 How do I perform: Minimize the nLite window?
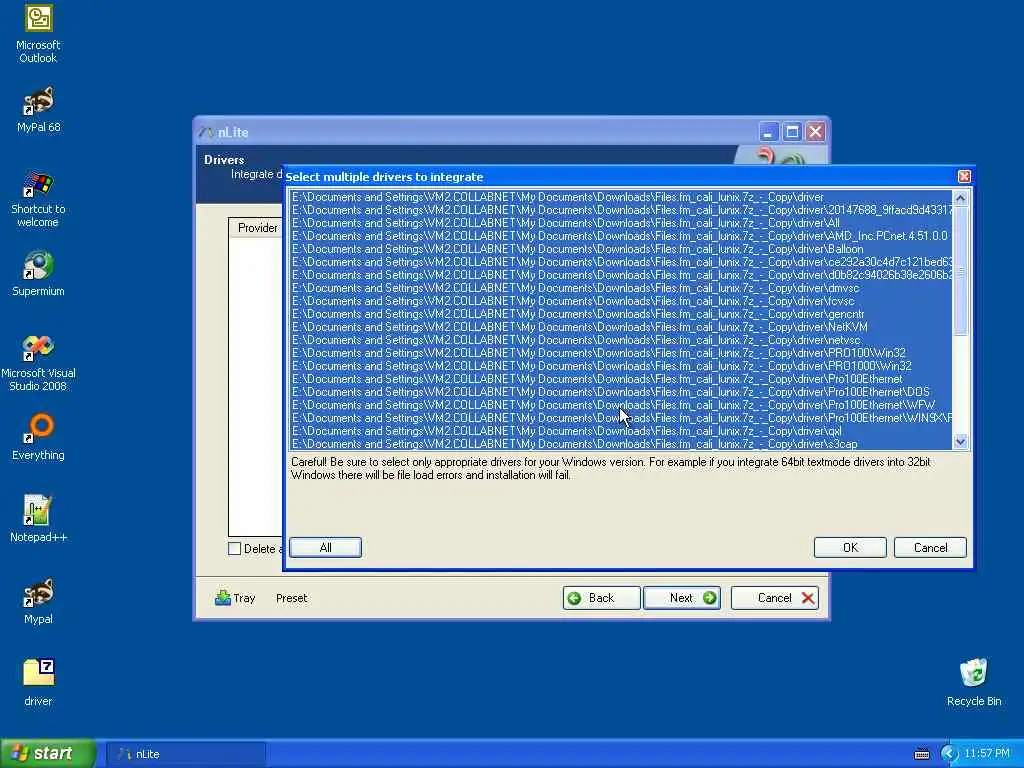[769, 132]
